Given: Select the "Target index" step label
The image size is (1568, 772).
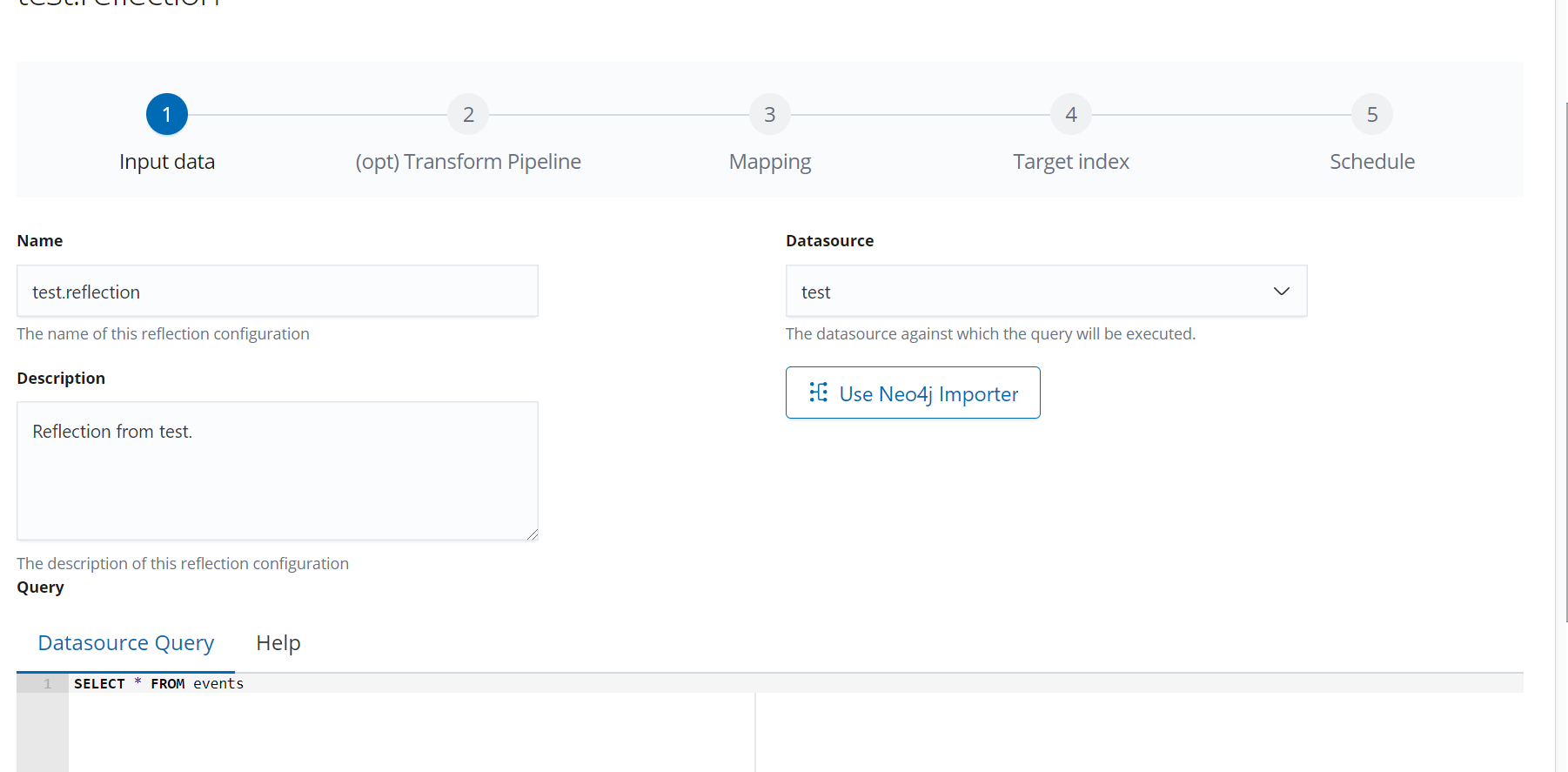Looking at the screenshot, I should (x=1071, y=162).
